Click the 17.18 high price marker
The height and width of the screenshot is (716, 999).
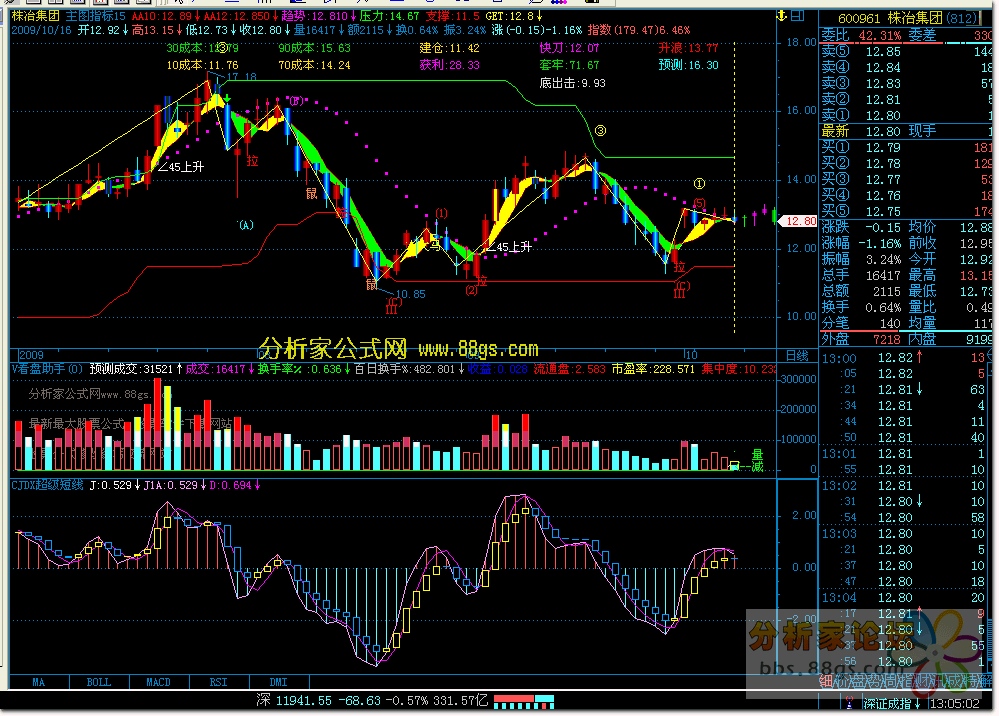(242, 76)
